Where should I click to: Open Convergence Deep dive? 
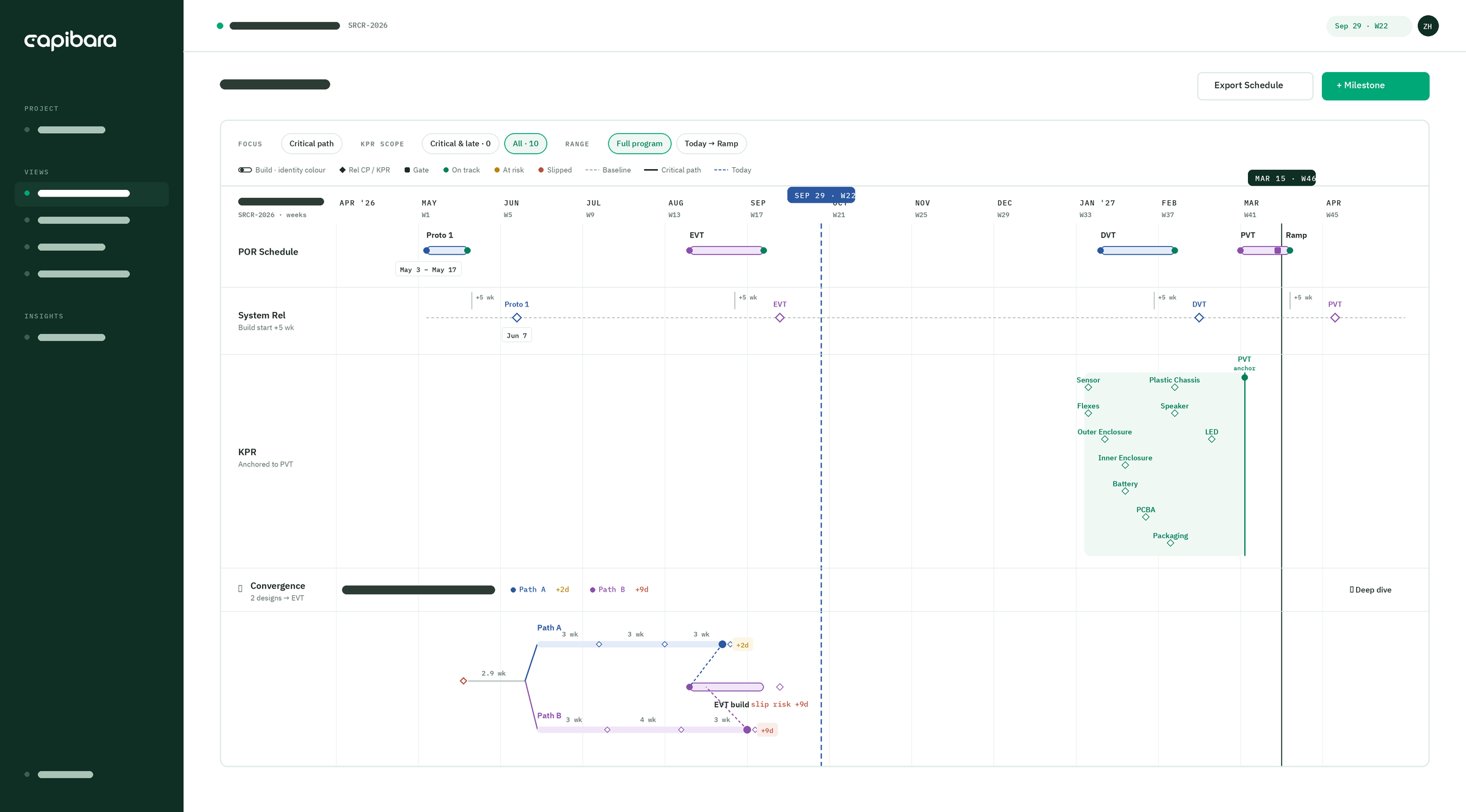coord(1371,590)
